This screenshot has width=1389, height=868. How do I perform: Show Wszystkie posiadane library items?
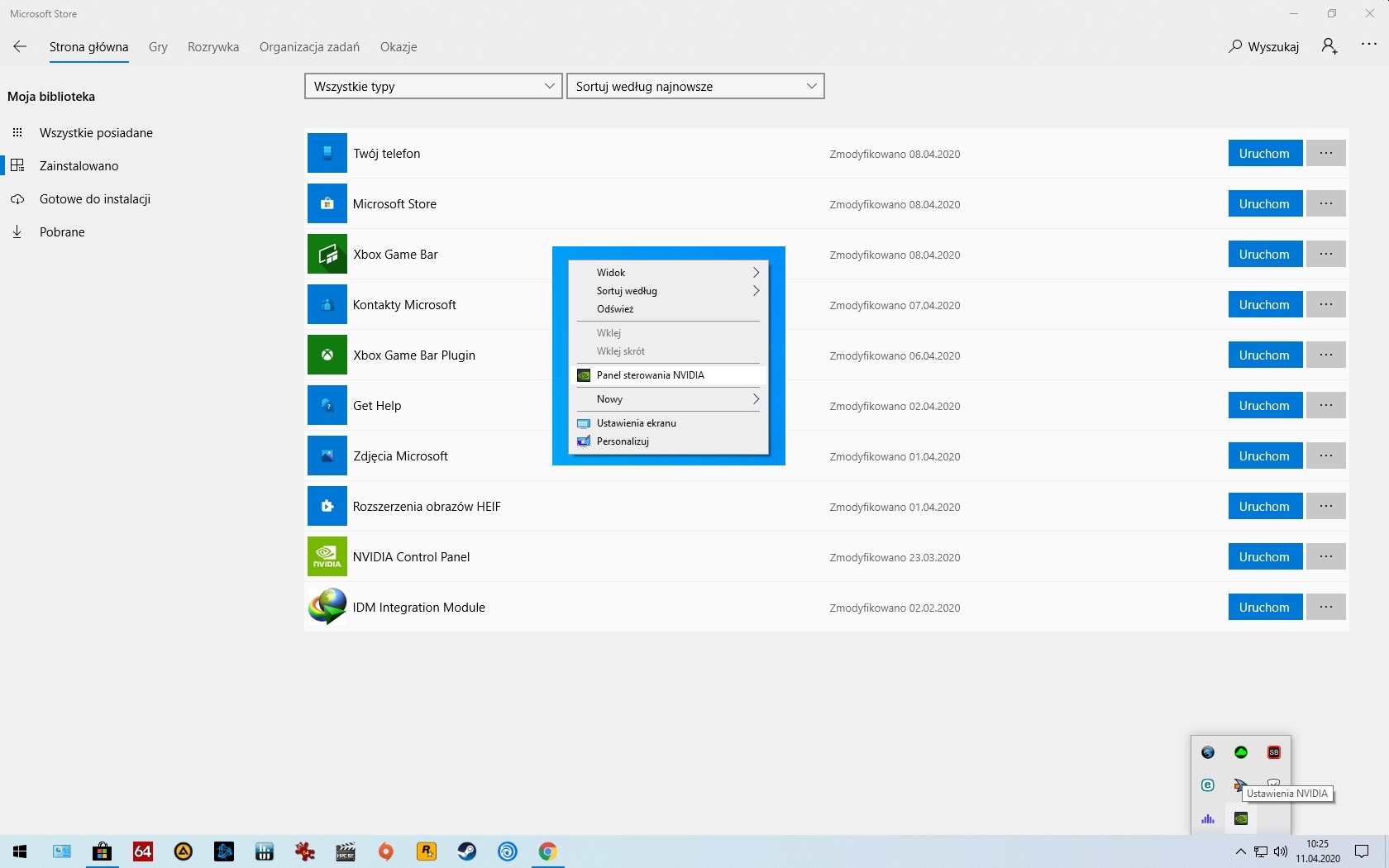(x=96, y=132)
